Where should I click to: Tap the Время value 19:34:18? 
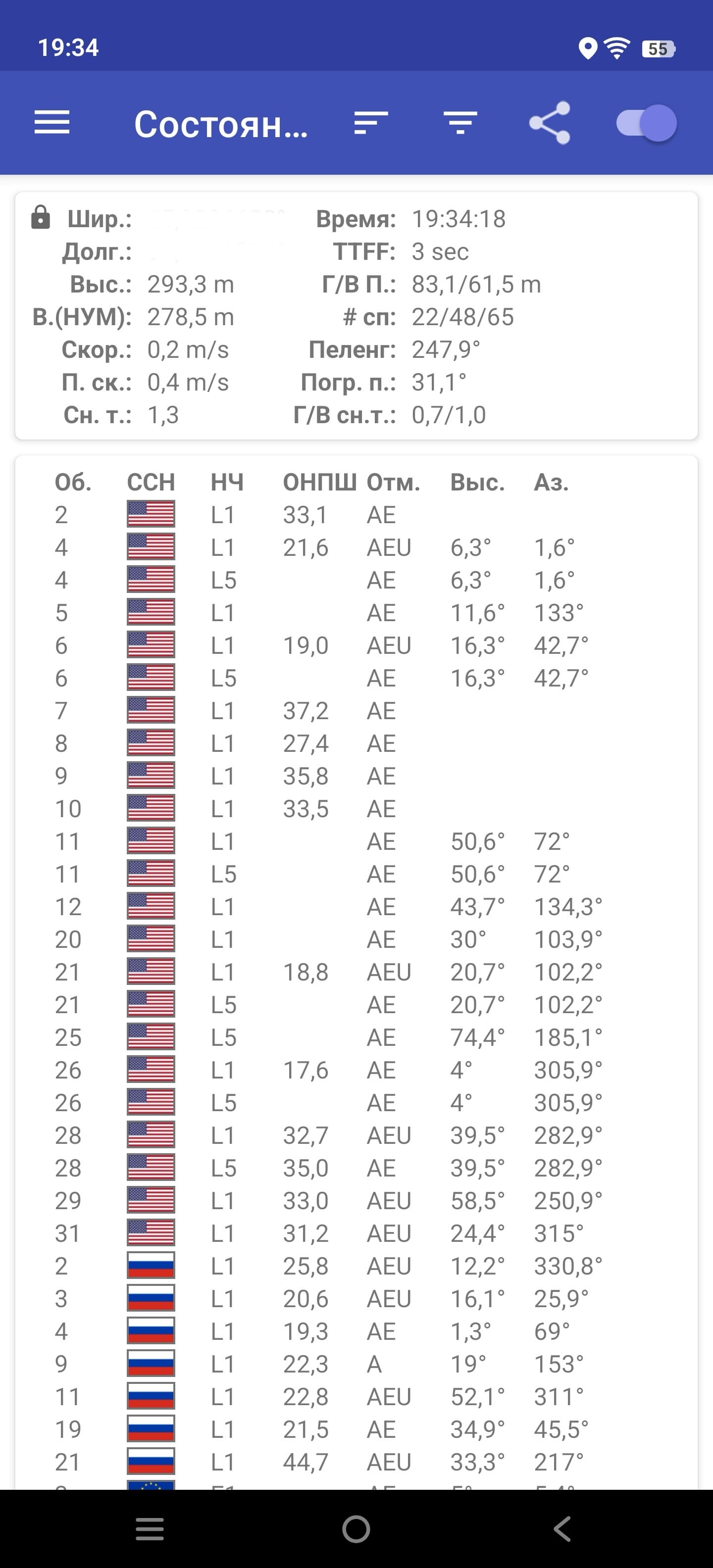tap(458, 219)
